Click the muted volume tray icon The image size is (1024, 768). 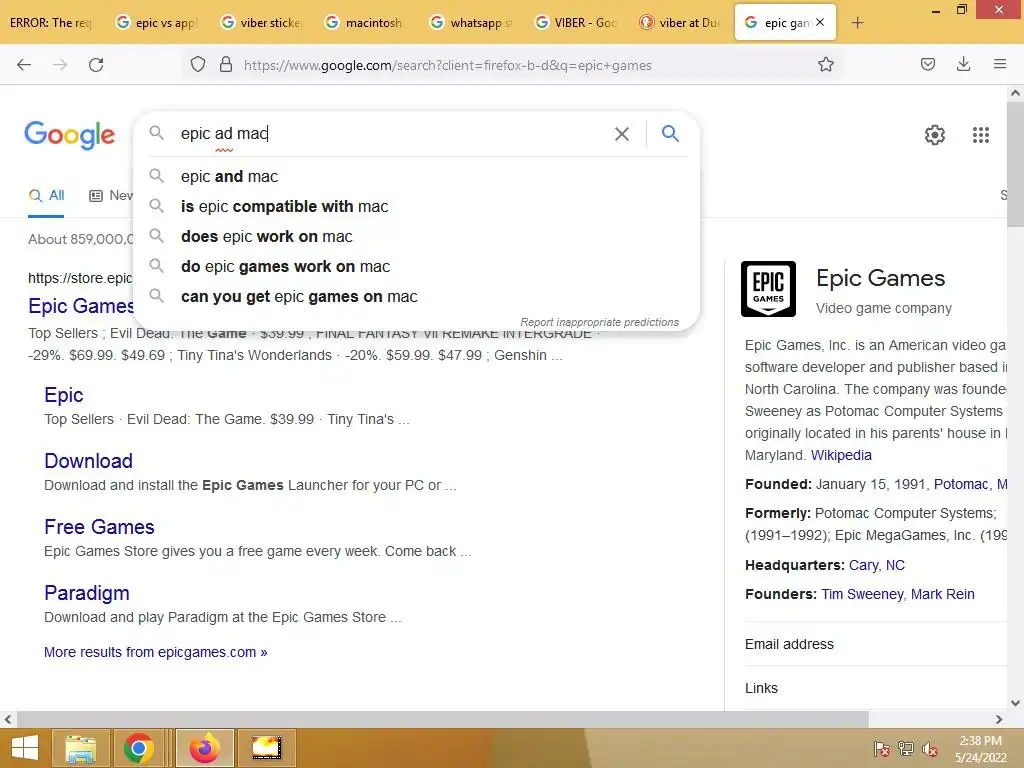click(930, 749)
